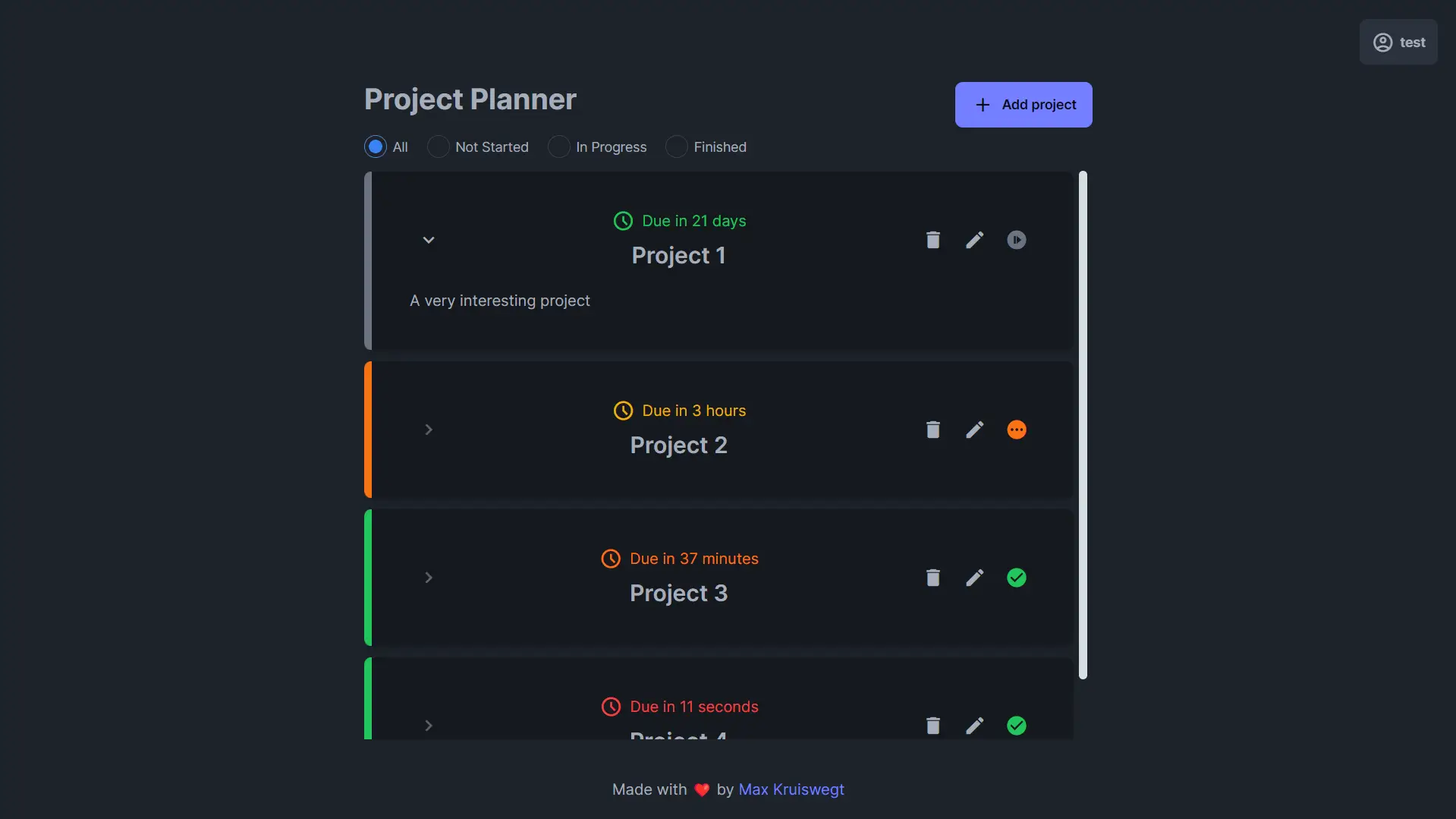Screen dimensions: 1456x819
Task: Select the Not Started filter
Action: (x=438, y=146)
